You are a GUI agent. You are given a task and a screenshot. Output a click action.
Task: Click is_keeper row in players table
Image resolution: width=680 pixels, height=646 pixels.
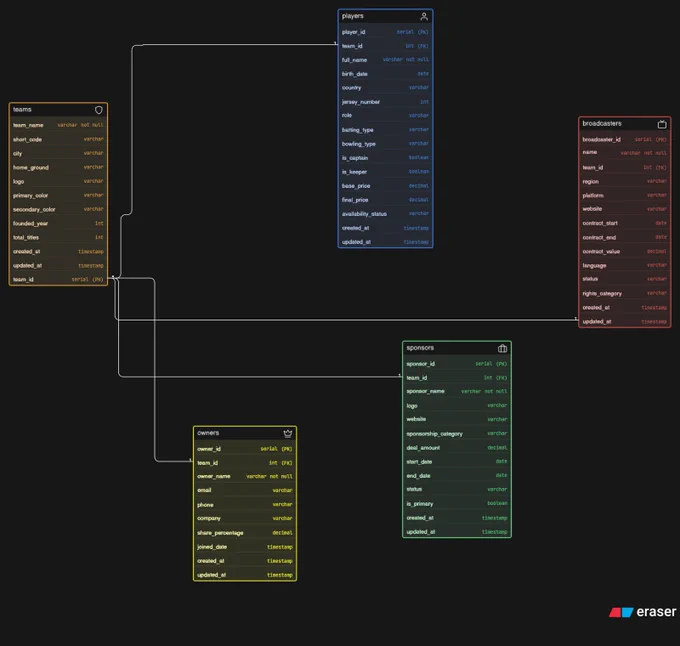(385, 172)
